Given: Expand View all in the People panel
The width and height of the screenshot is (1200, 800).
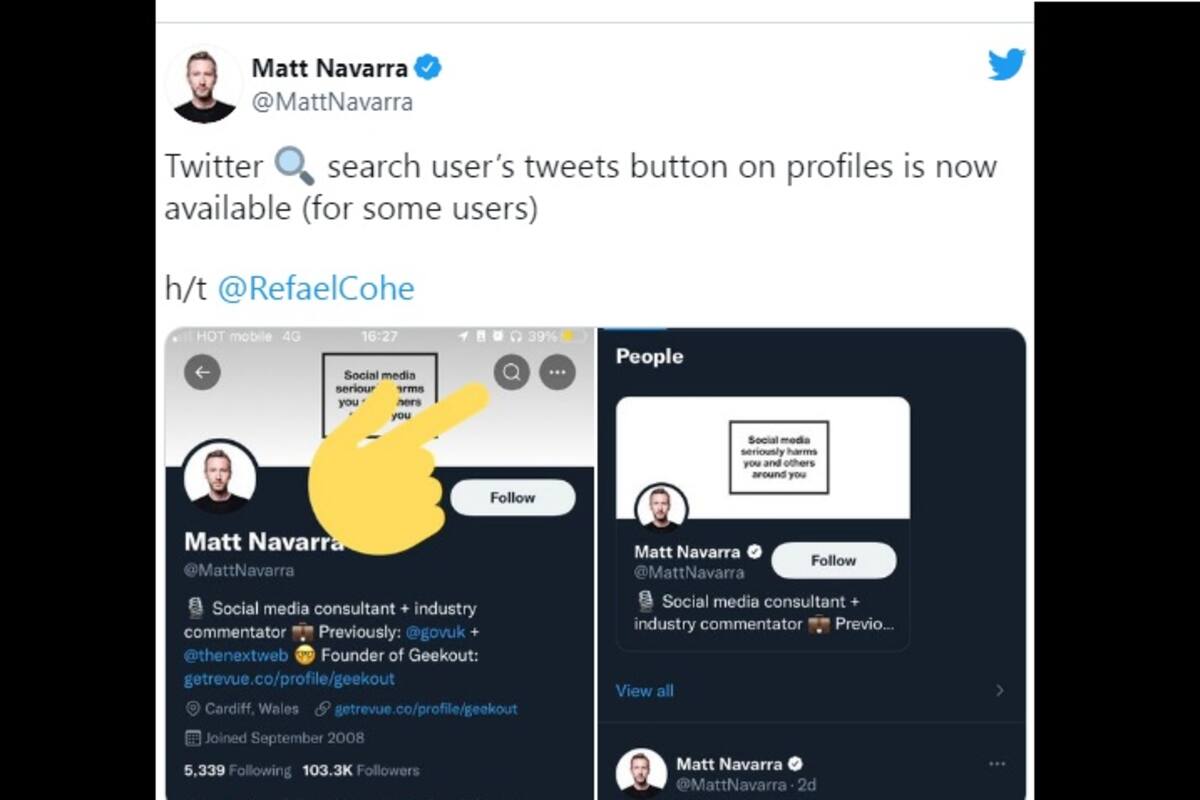Looking at the screenshot, I should [x=644, y=690].
